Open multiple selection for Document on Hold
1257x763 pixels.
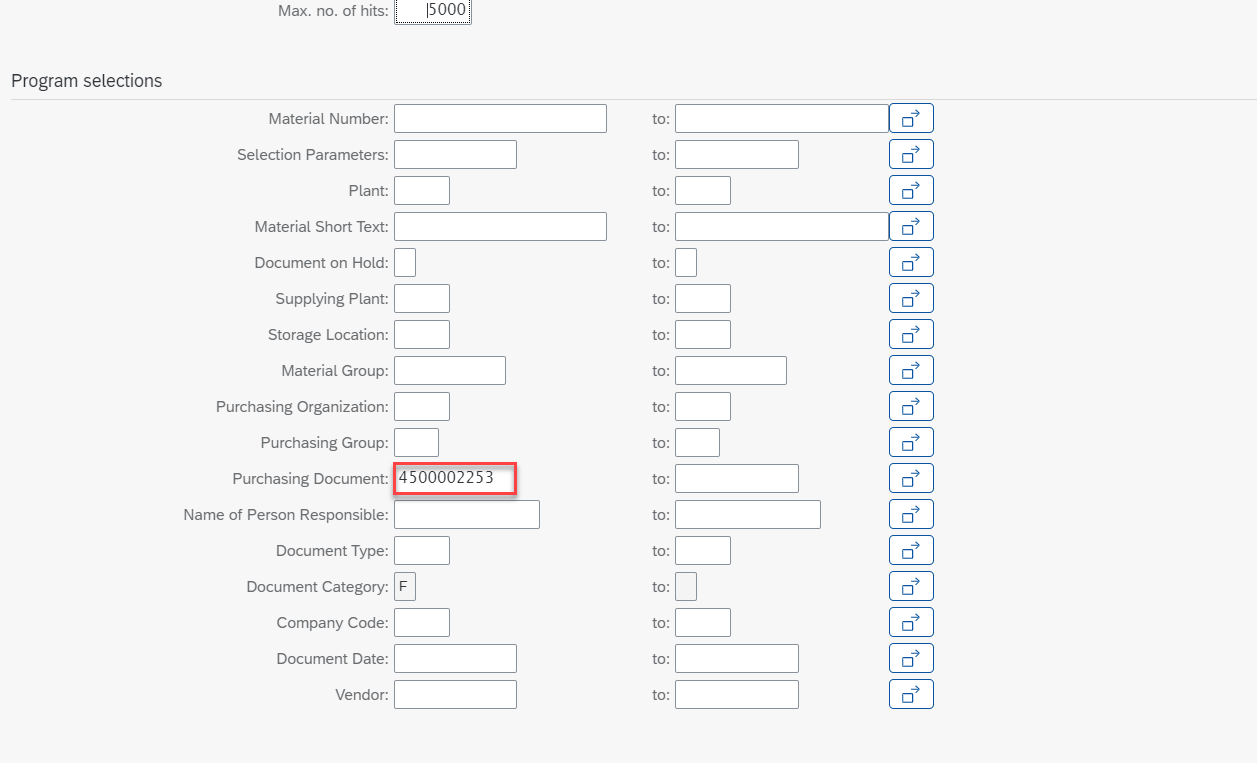[911, 262]
